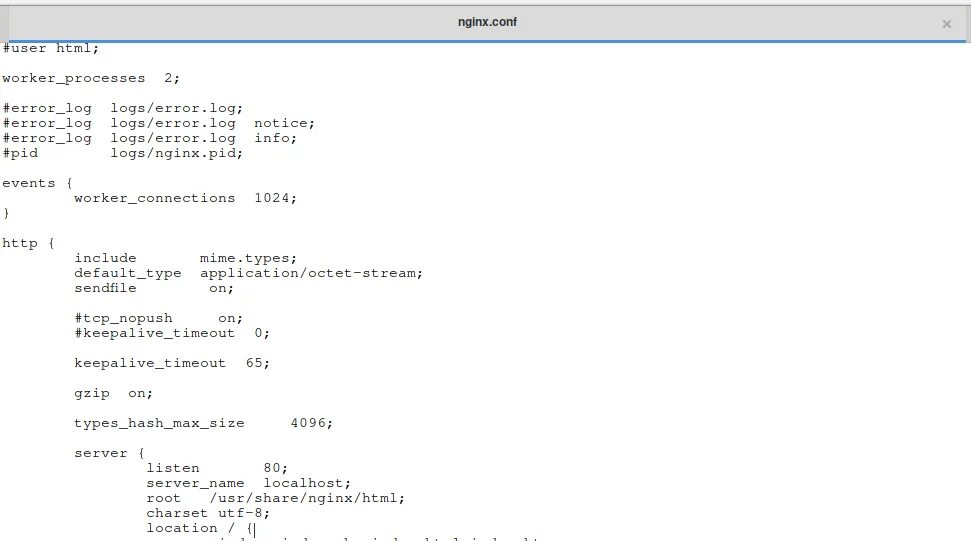
Task: Click the word 'notice;' in error_log line
Action: (x=284, y=123)
